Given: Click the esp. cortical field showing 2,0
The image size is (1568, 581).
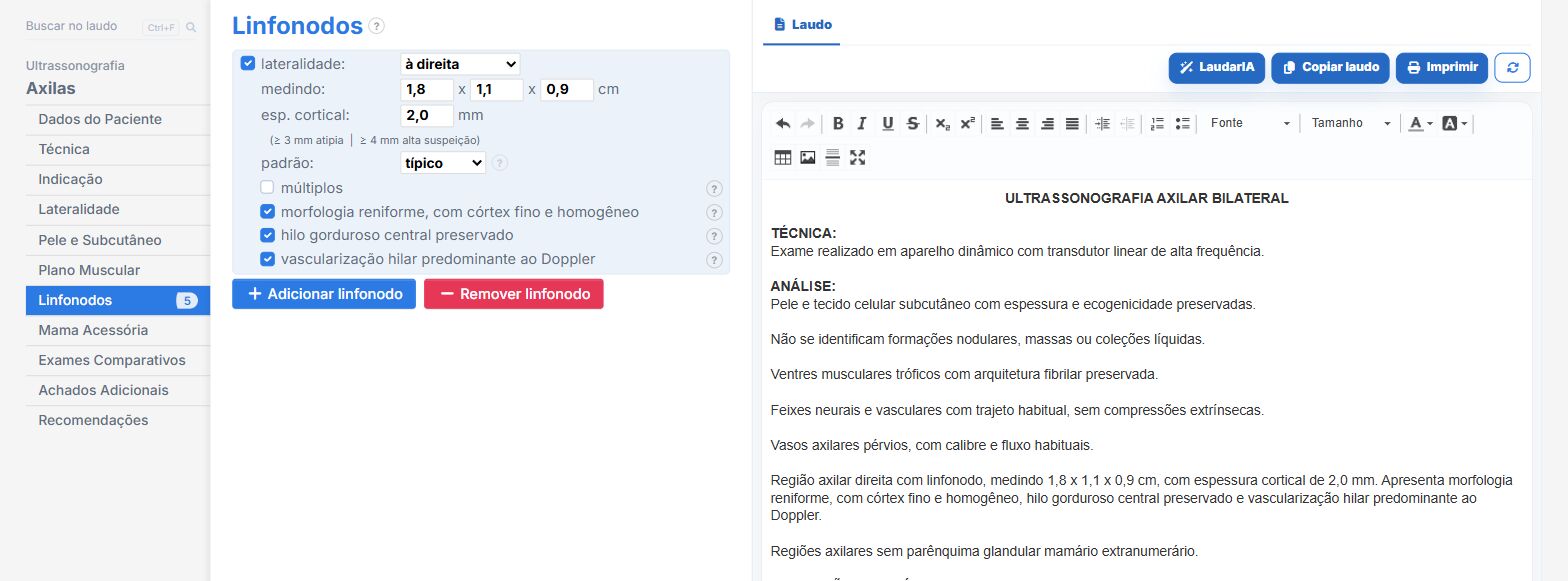Looking at the screenshot, I should coord(427,115).
